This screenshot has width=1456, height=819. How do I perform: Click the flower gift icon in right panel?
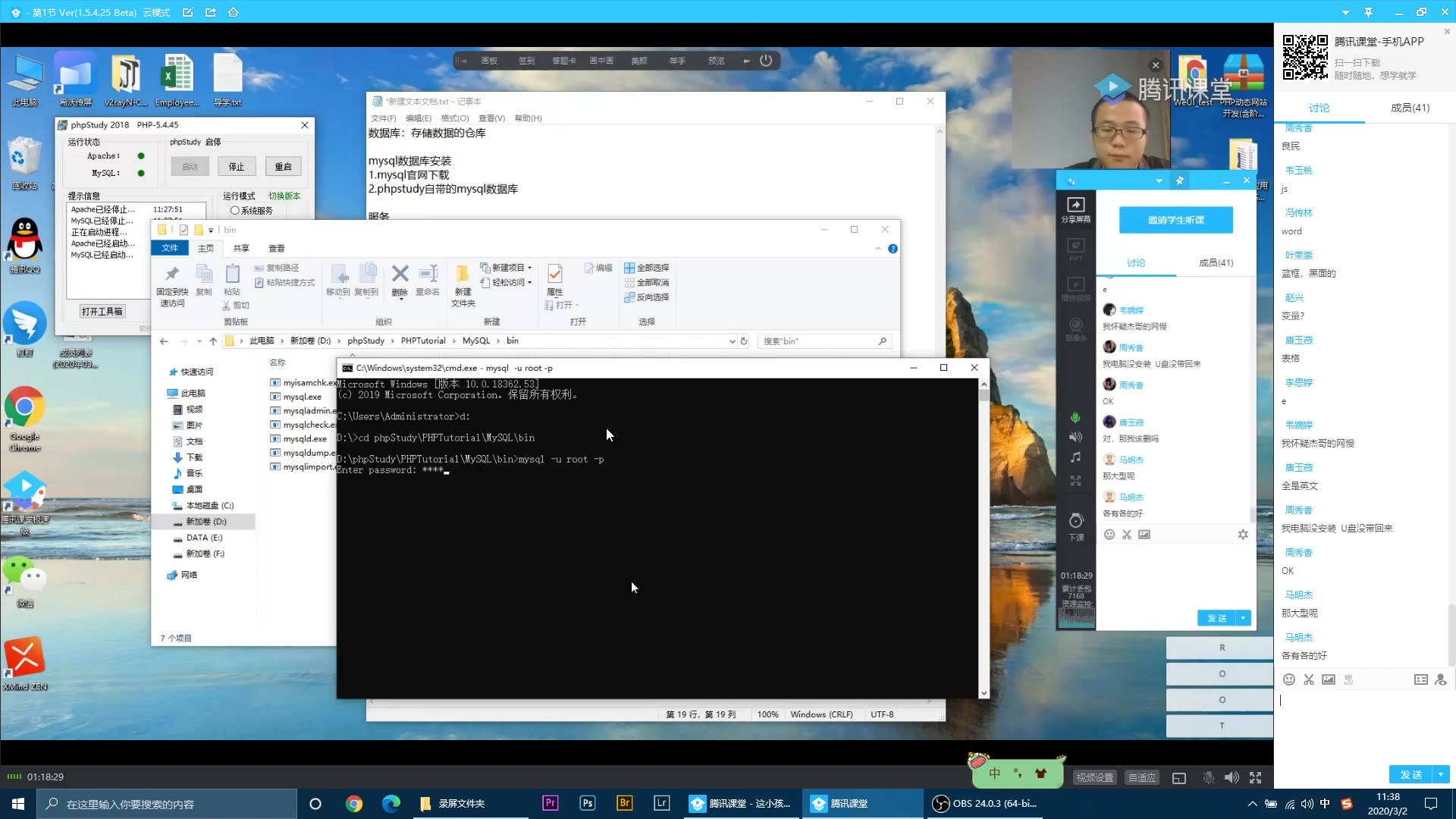click(1348, 679)
